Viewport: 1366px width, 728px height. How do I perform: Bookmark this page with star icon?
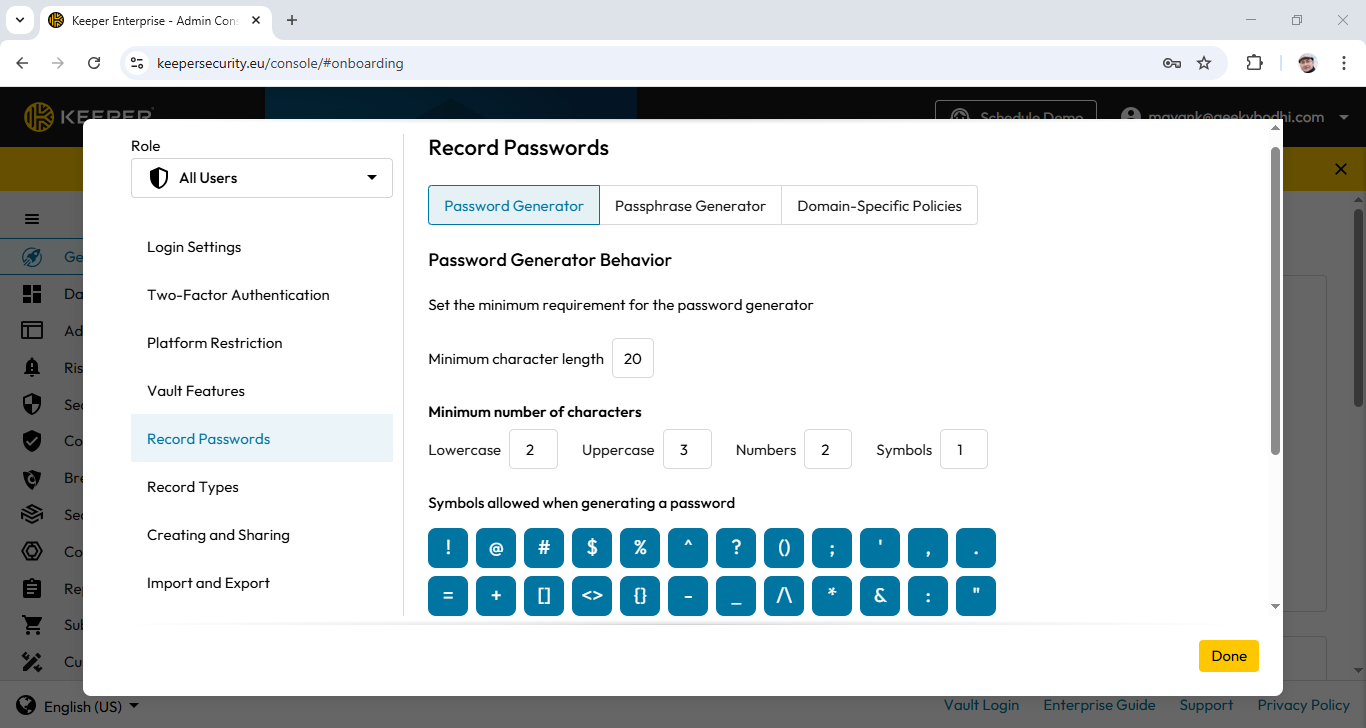coord(1204,63)
